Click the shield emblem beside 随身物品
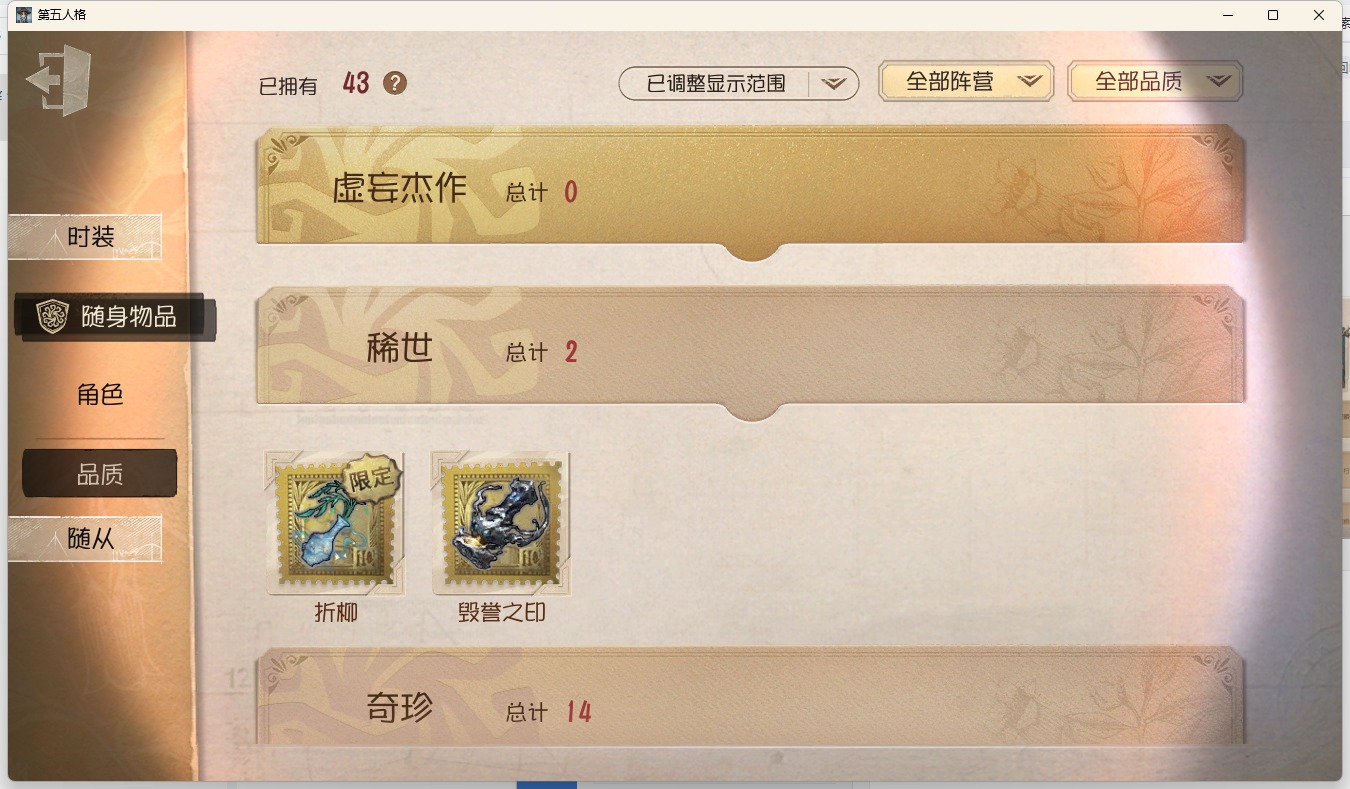1350x789 pixels. [52, 316]
